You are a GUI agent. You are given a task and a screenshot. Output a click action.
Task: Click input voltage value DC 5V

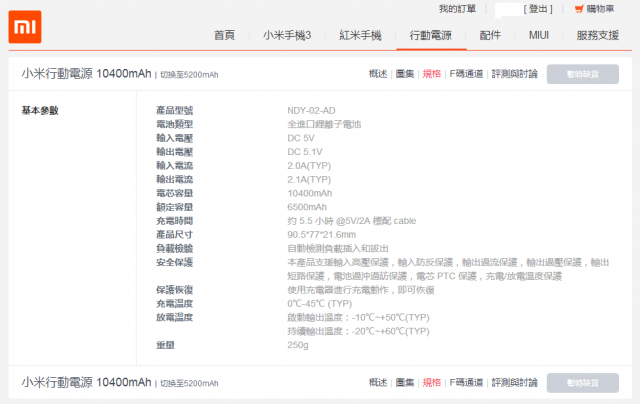(x=301, y=138)
